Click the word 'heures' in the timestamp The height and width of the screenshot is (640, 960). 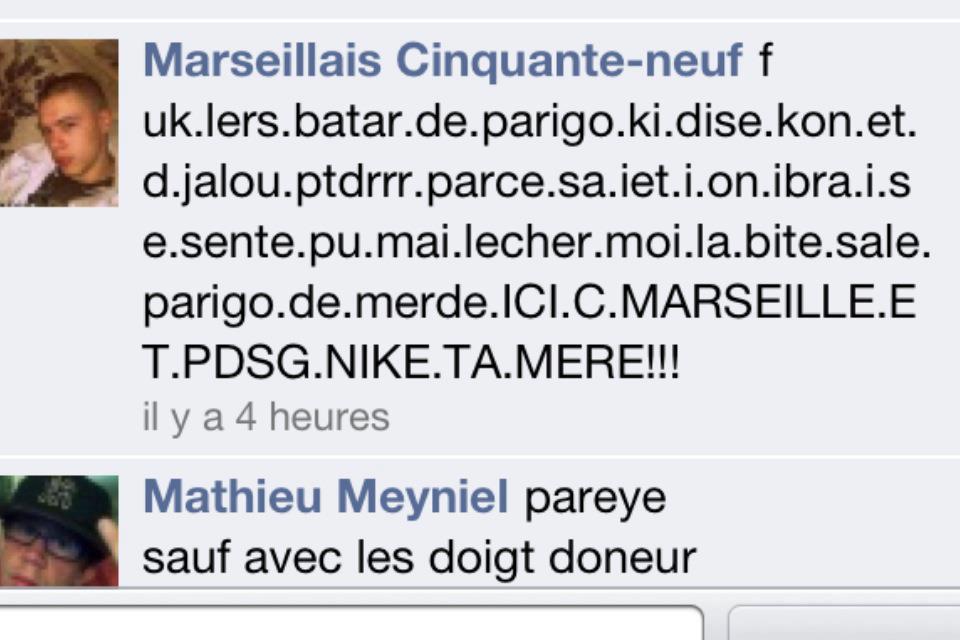(x=329, y=418)
